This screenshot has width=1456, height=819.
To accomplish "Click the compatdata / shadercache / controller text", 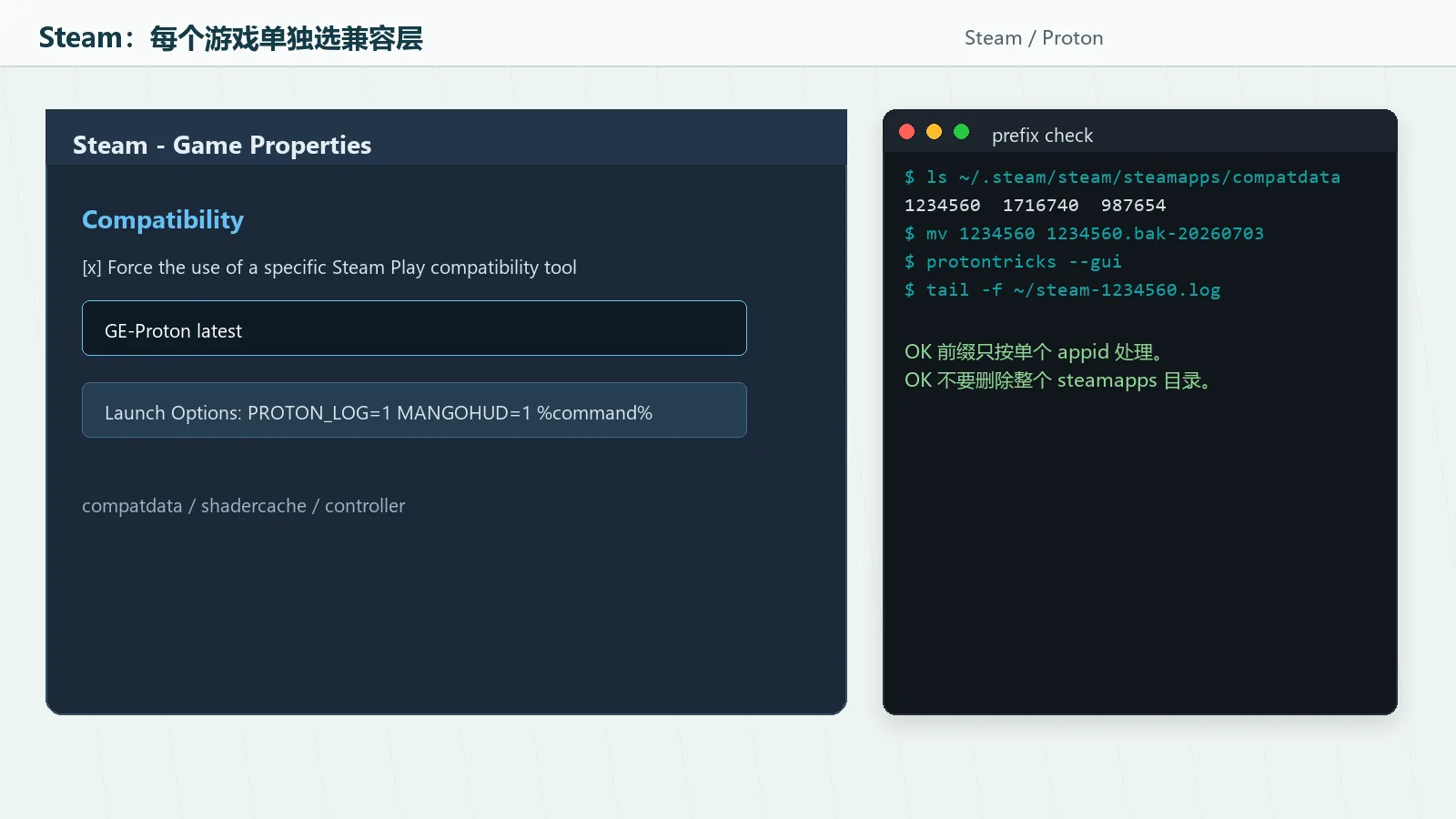I will click(243, 506).
